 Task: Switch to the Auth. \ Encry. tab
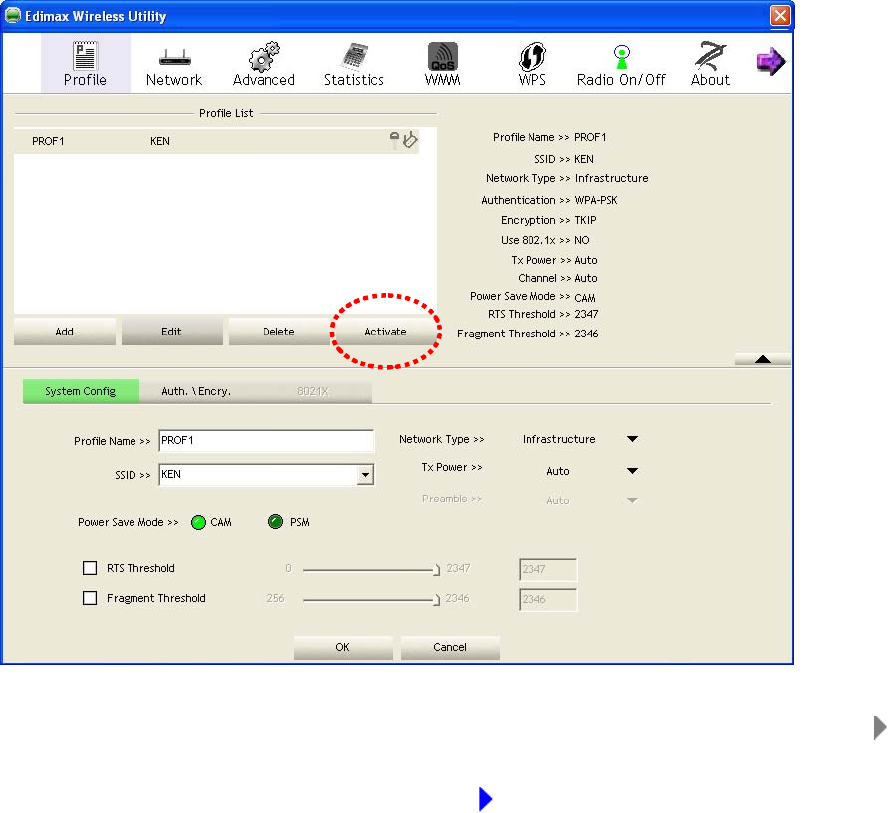(196, 391)
